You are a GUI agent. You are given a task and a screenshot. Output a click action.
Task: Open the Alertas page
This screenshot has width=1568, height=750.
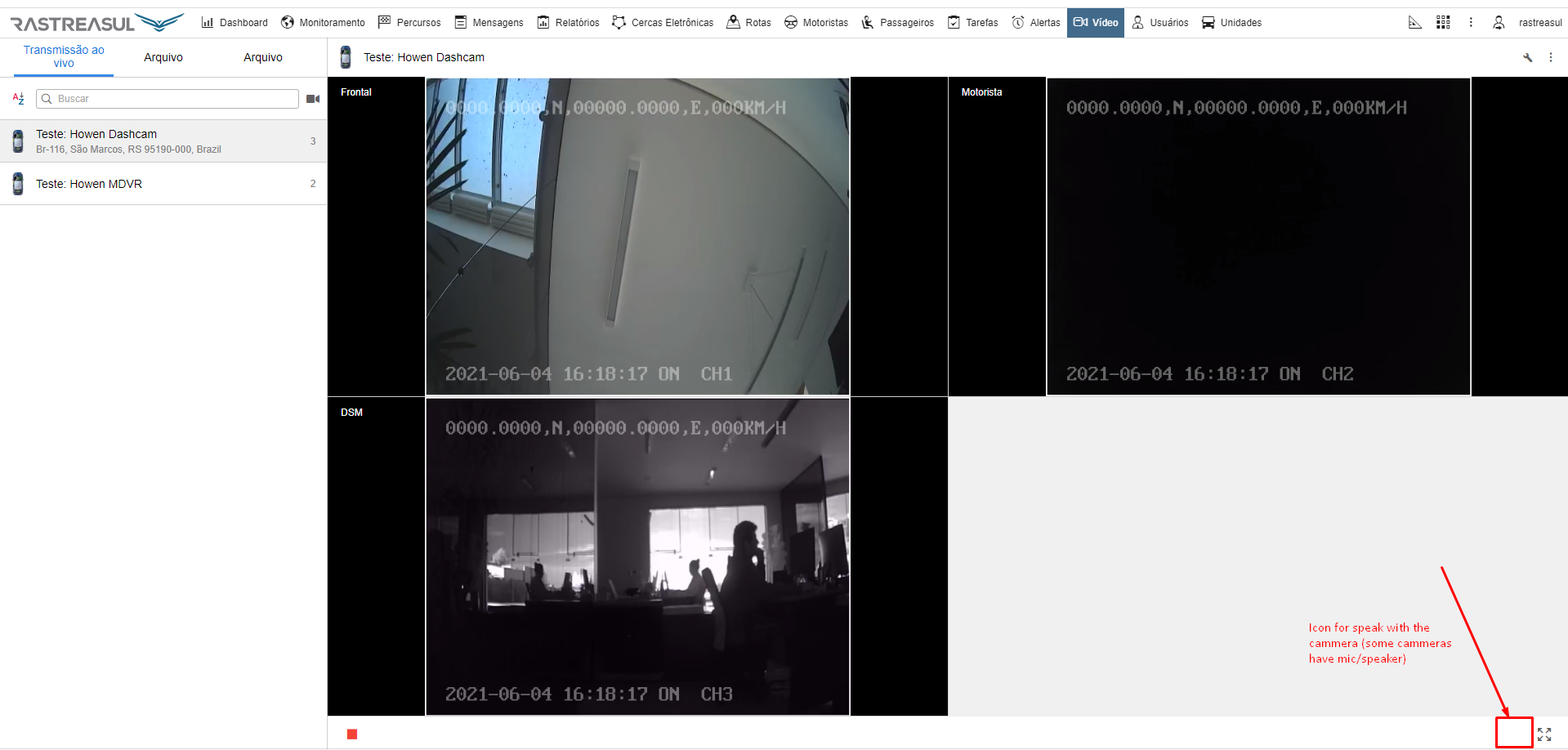click(1035, 23)
